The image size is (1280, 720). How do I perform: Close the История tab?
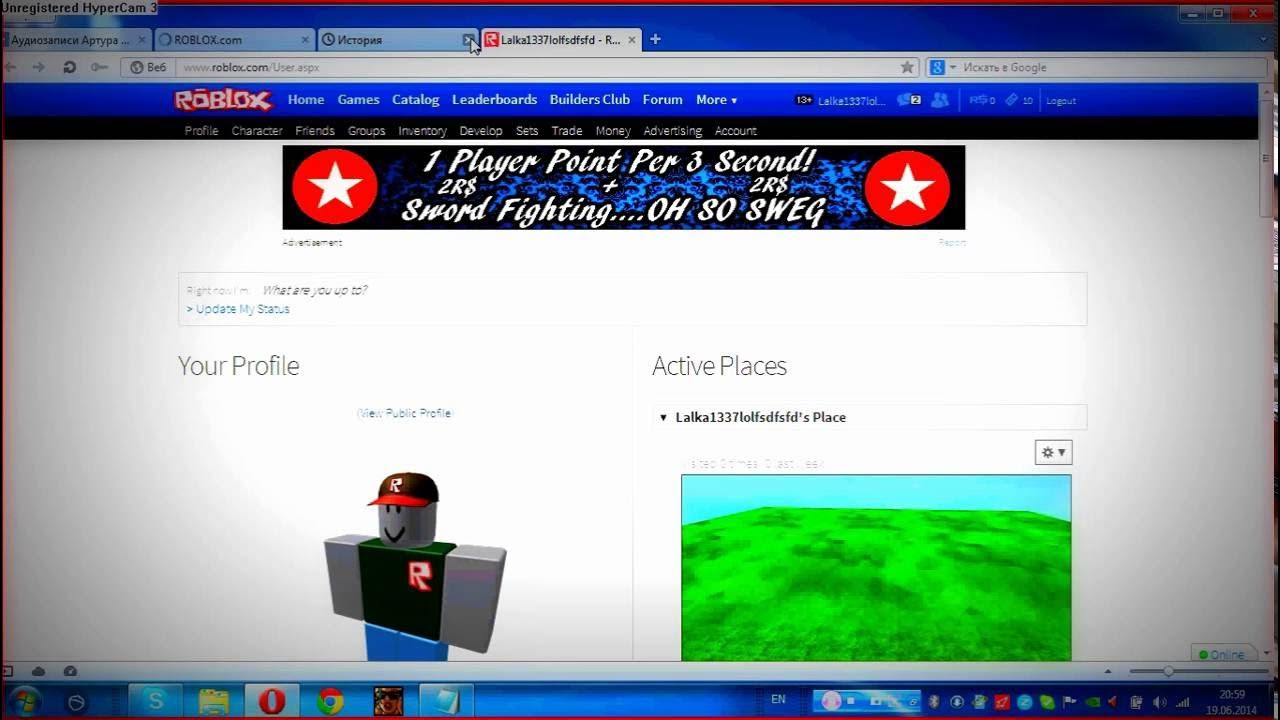coord(468,40)
